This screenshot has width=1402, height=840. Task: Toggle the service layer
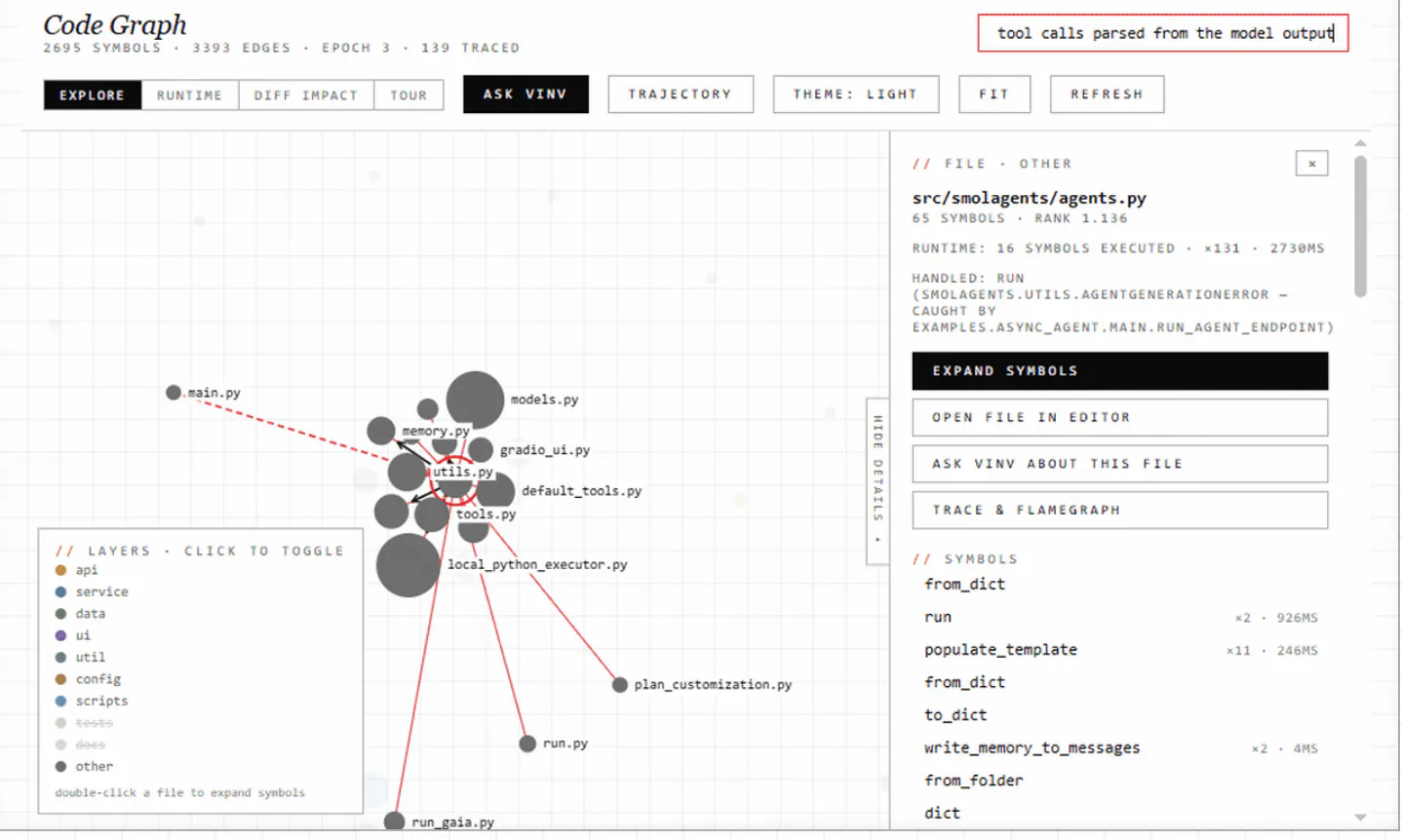pyautogui.click(x=92, y=592)
